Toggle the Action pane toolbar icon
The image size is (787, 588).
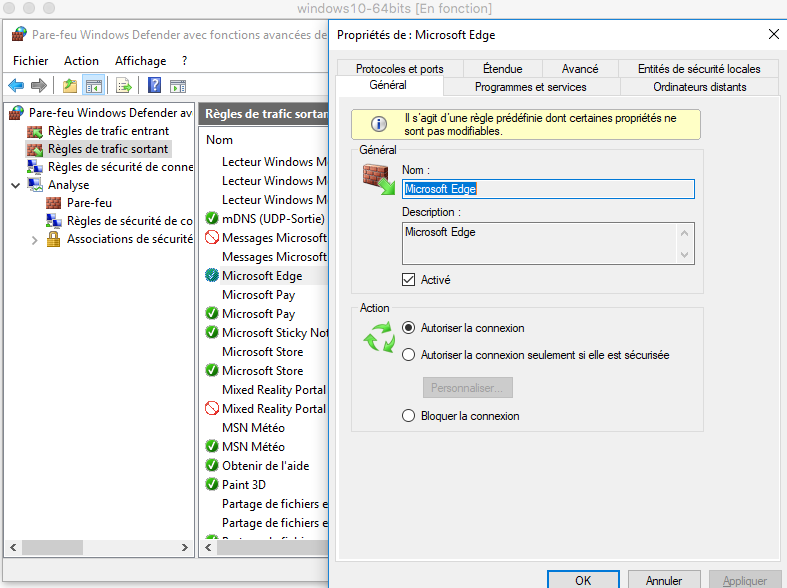click(178, 86)
